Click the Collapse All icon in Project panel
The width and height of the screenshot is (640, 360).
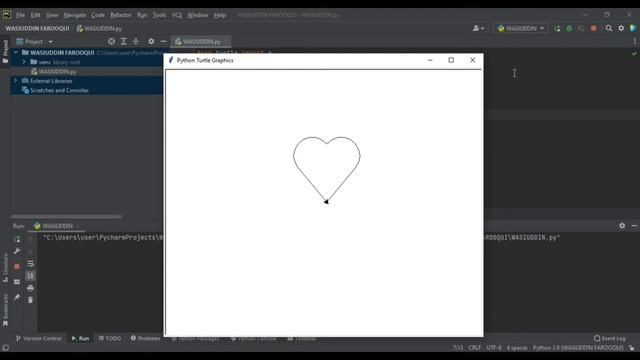click(x=136, y=41)
